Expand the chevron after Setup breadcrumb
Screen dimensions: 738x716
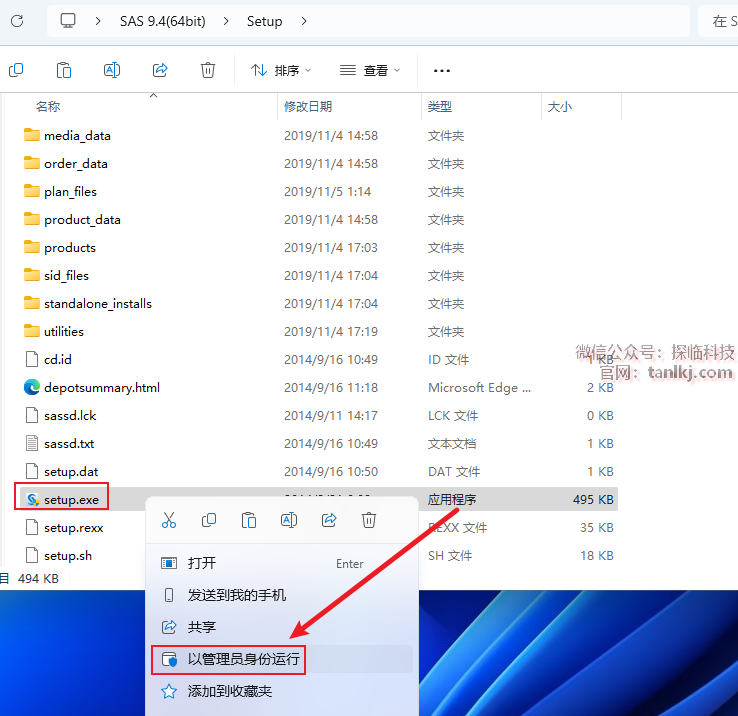click(304, 21)
